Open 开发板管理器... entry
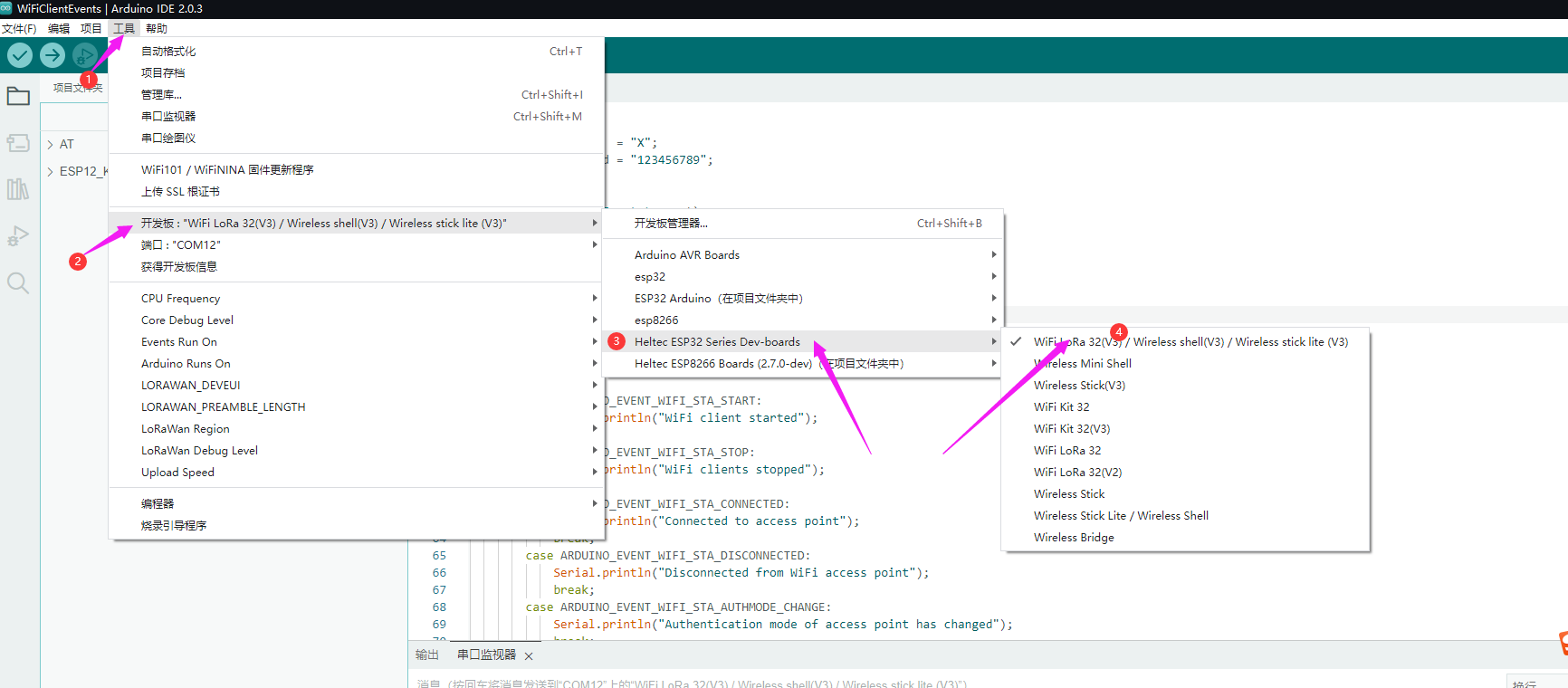The width and height of the screenshot is (1568, 688). 803,224
